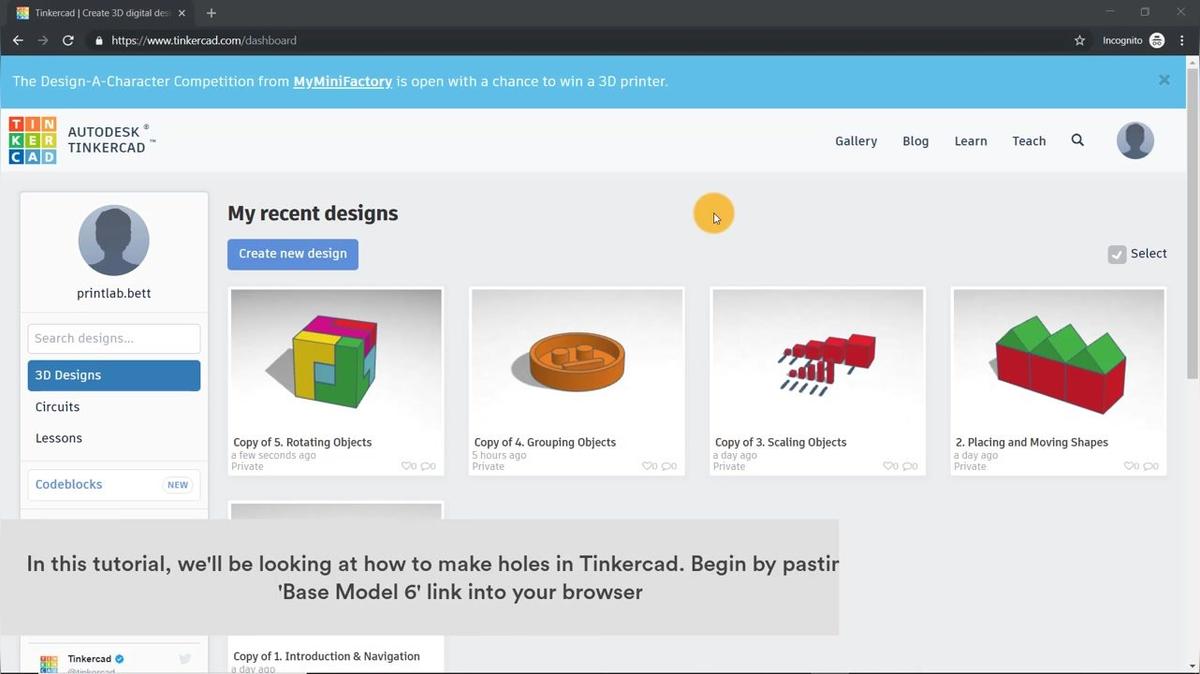Open the Gallery page
Image resolution: width=1200 pixels, height=674 pixels.
point(856,141)
